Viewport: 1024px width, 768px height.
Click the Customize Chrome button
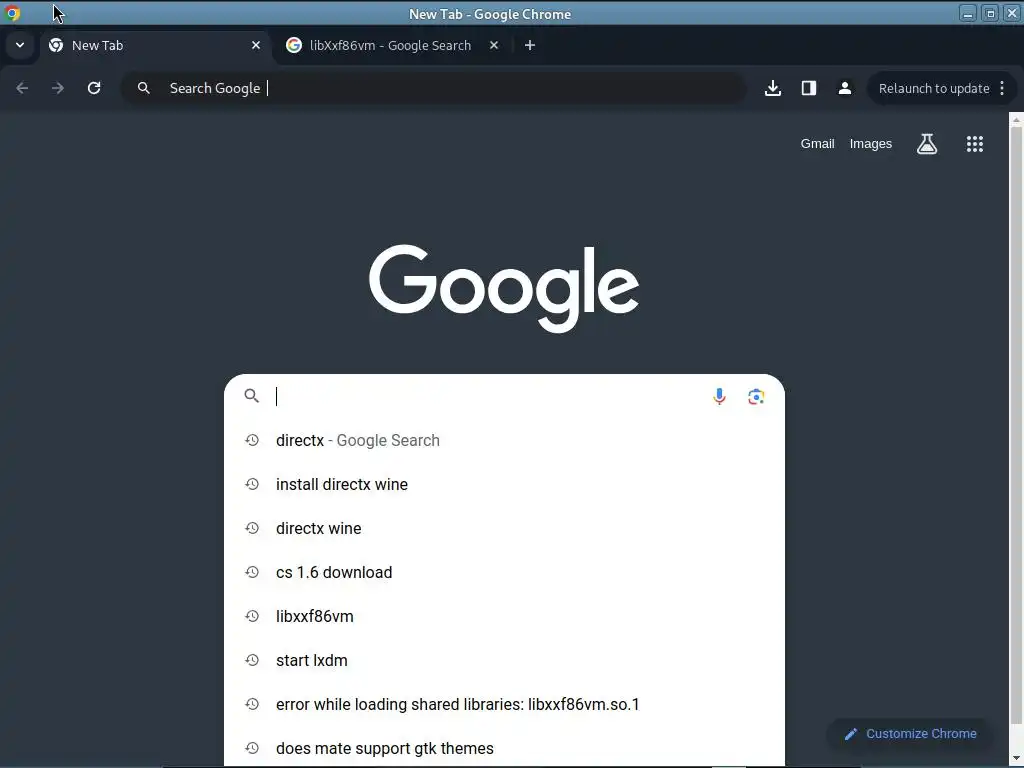click(911, 734)
